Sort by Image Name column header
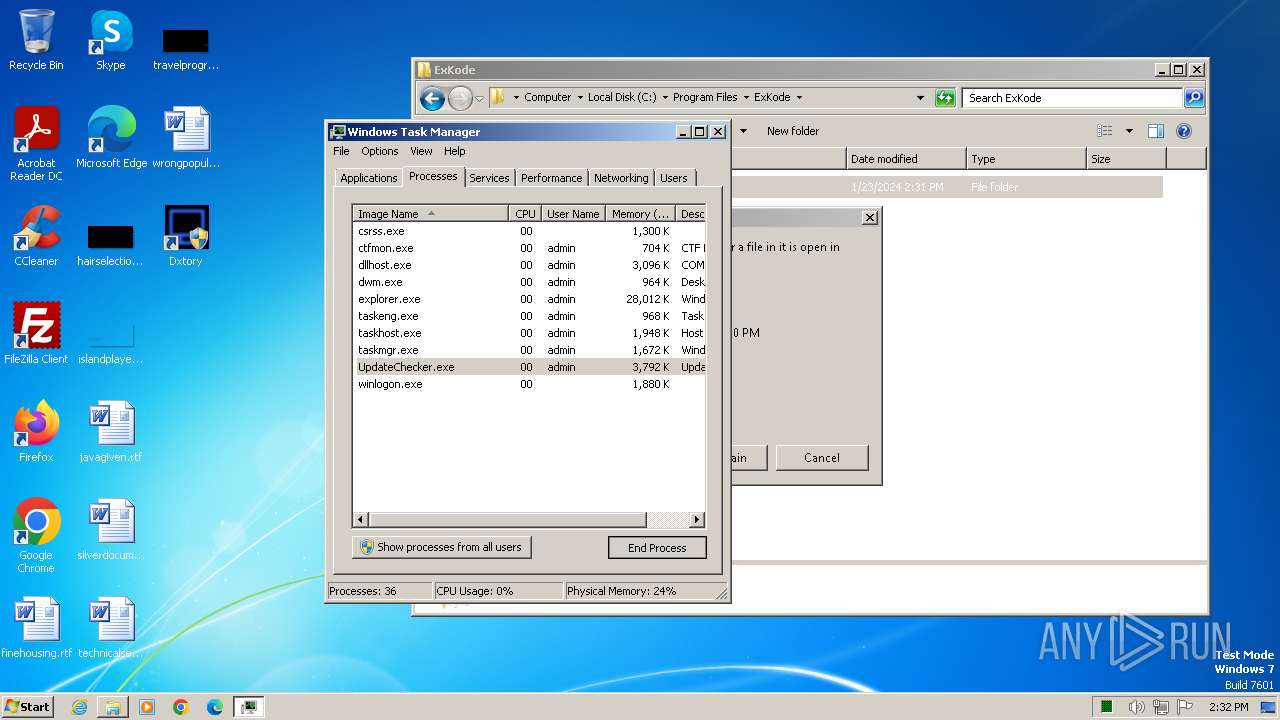Screen dimensions: 1280x720 coord(430,214)
